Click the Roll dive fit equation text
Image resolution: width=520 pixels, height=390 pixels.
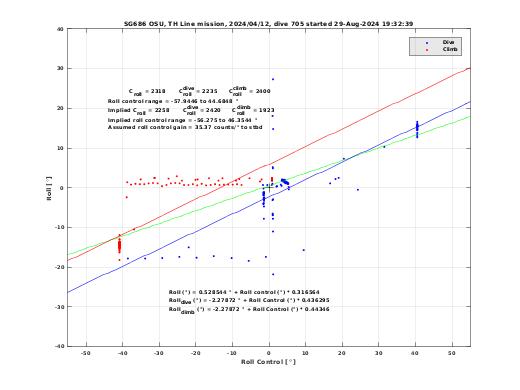tap(249, 301)
